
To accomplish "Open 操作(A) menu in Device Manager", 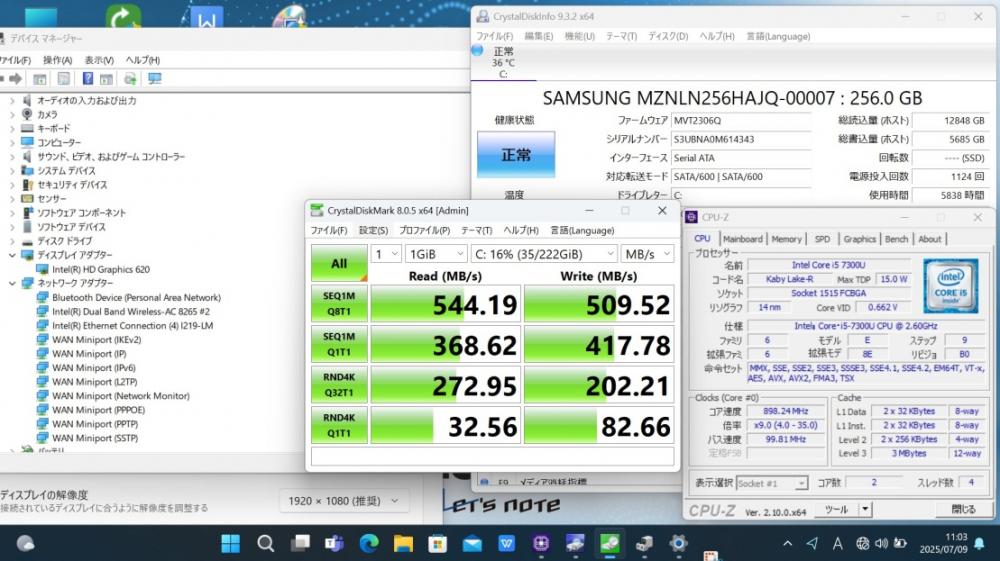I will click(x=57, y=60).
